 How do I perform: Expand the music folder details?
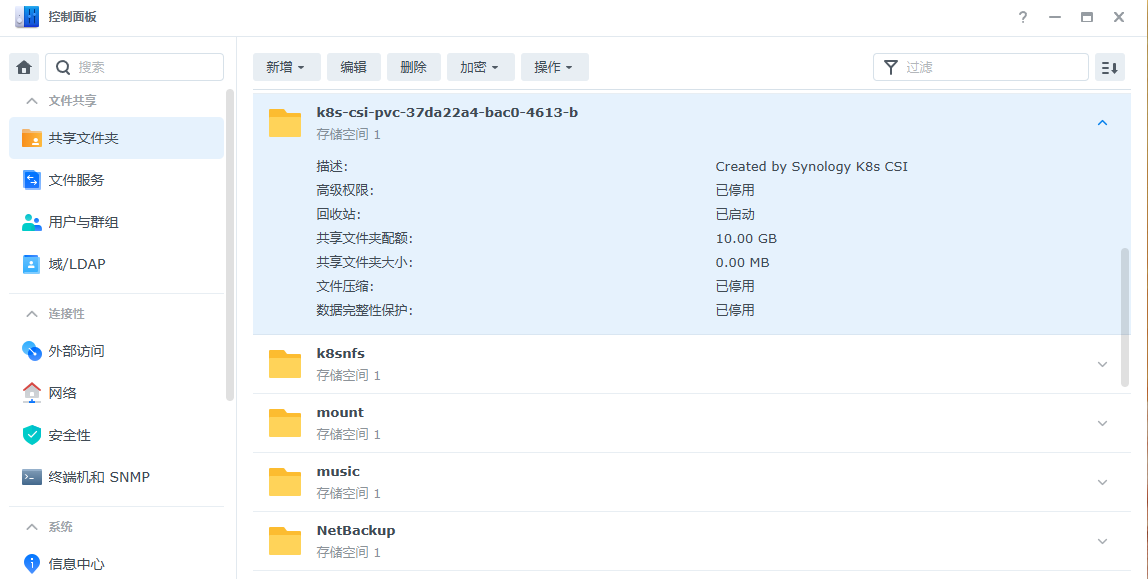(x=1103, y=482)
